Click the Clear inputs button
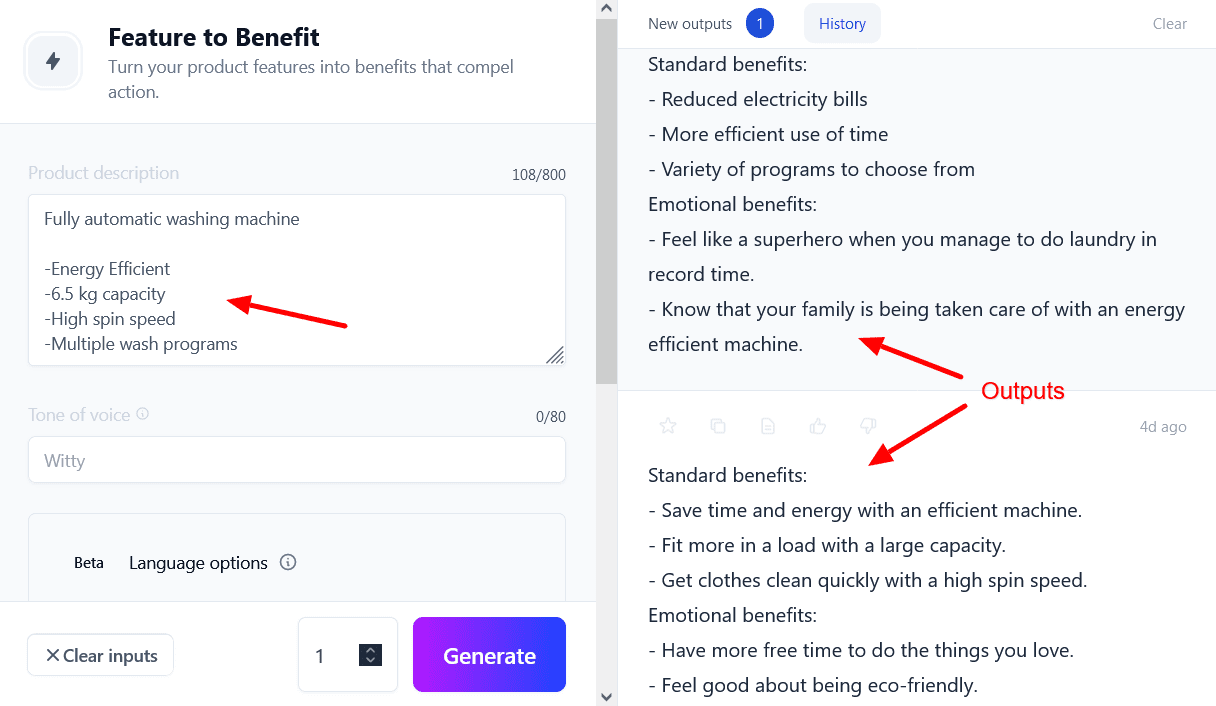The image size is (1216, 706). 100,655
